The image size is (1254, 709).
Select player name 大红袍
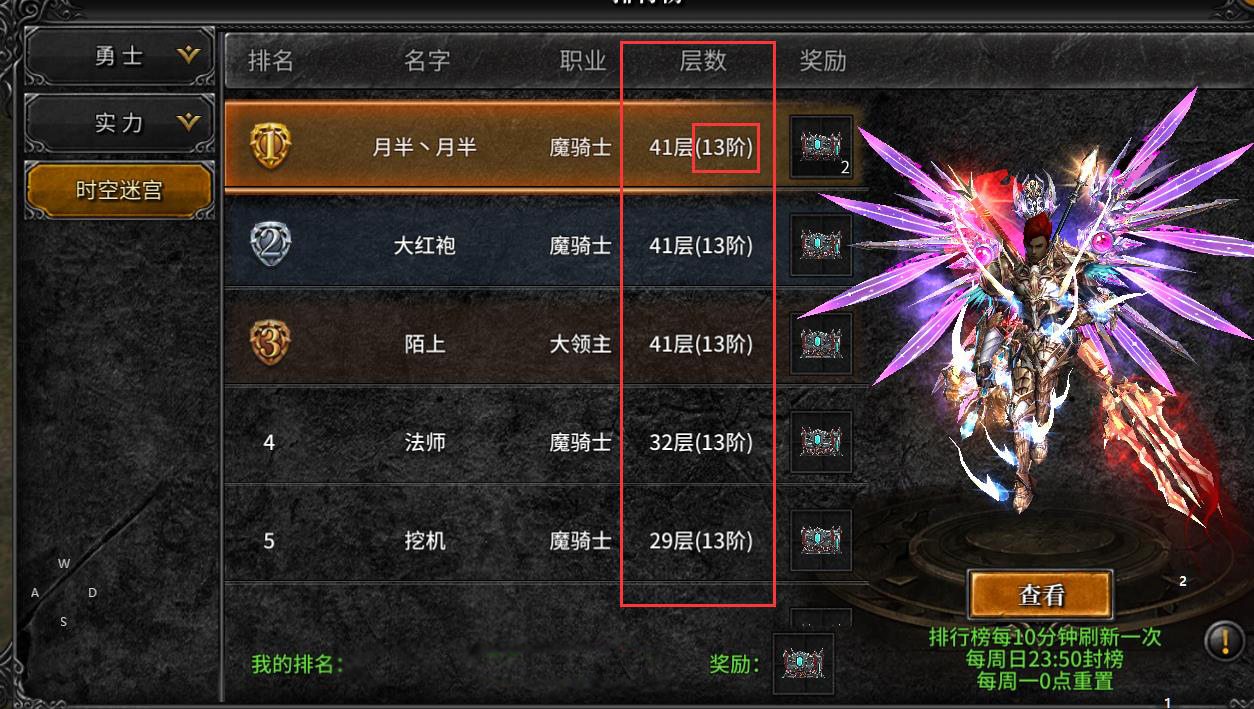[x=425, y=245]
